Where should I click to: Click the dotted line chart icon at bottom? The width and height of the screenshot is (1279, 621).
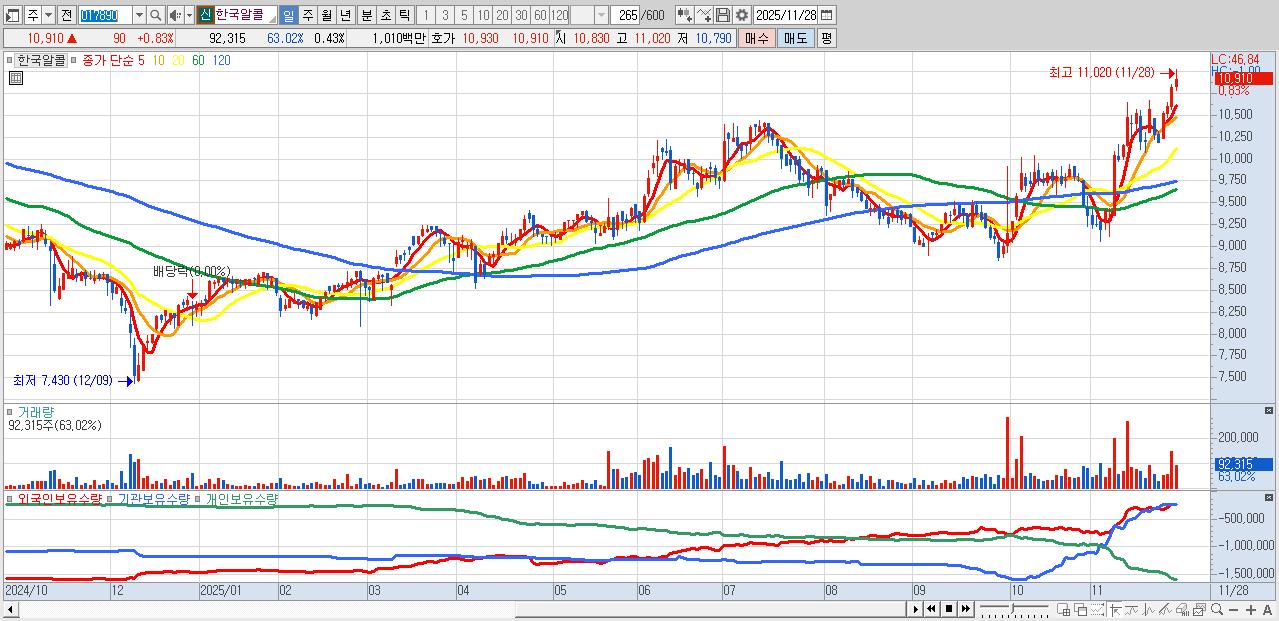point(1097,610)
